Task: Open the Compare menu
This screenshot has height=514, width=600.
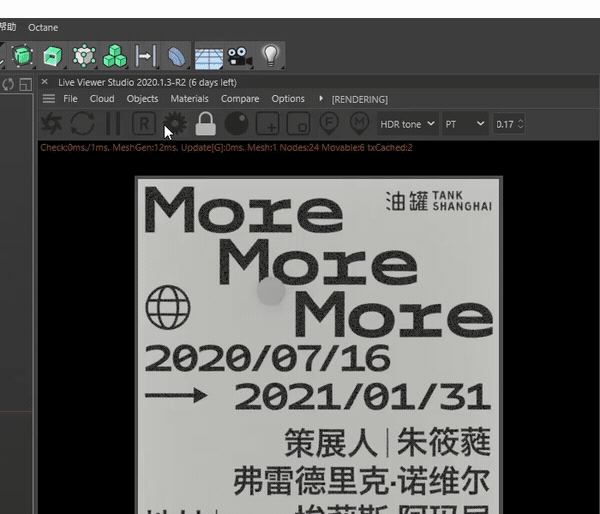Action: coord(240,99)
